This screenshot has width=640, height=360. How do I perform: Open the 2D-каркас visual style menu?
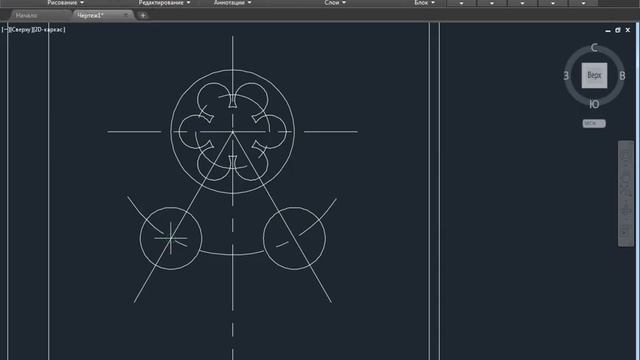click(x=49, y=29)
